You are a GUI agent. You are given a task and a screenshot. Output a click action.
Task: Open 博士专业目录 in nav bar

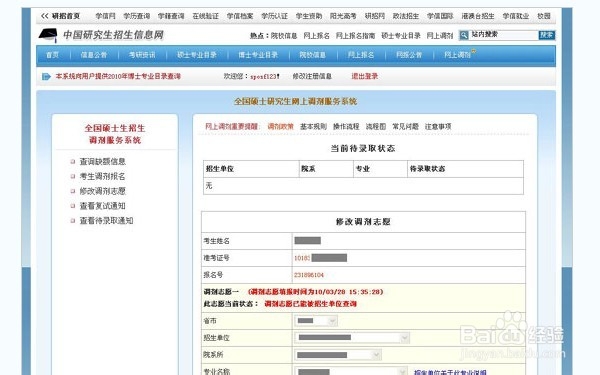coord(258,55)
